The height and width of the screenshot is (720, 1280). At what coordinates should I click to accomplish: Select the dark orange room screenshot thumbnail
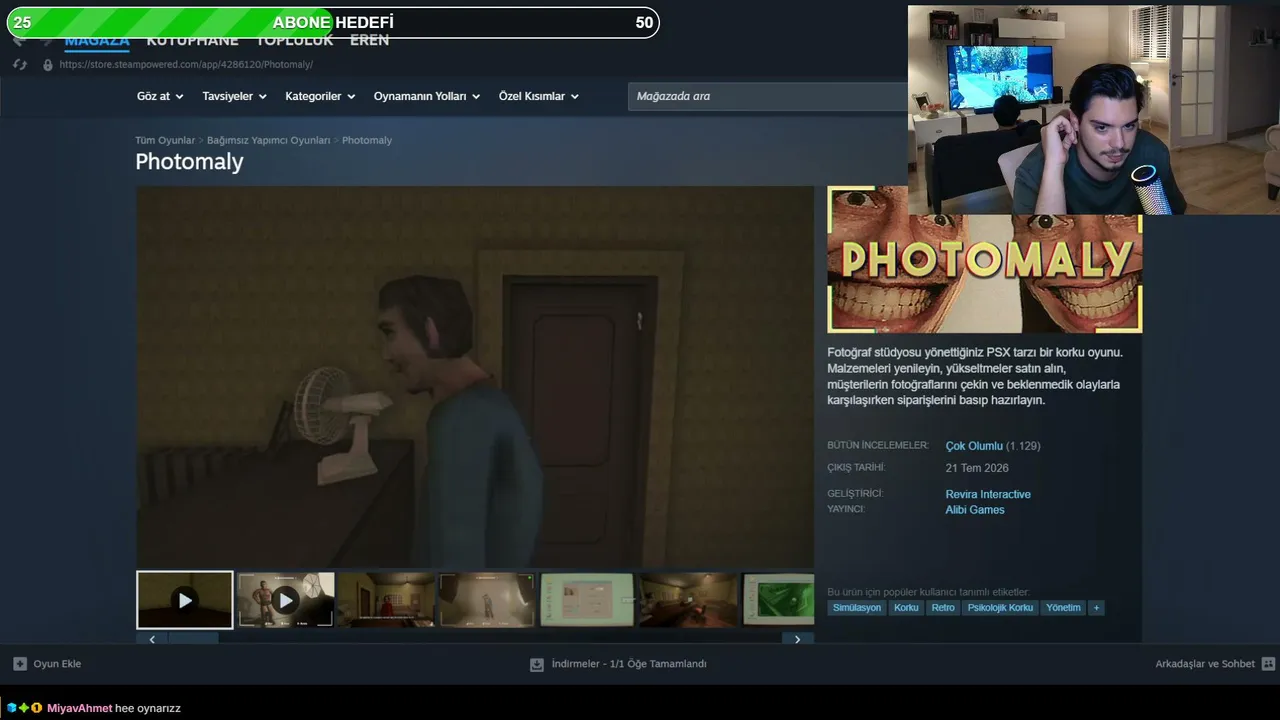pos(689,600)
